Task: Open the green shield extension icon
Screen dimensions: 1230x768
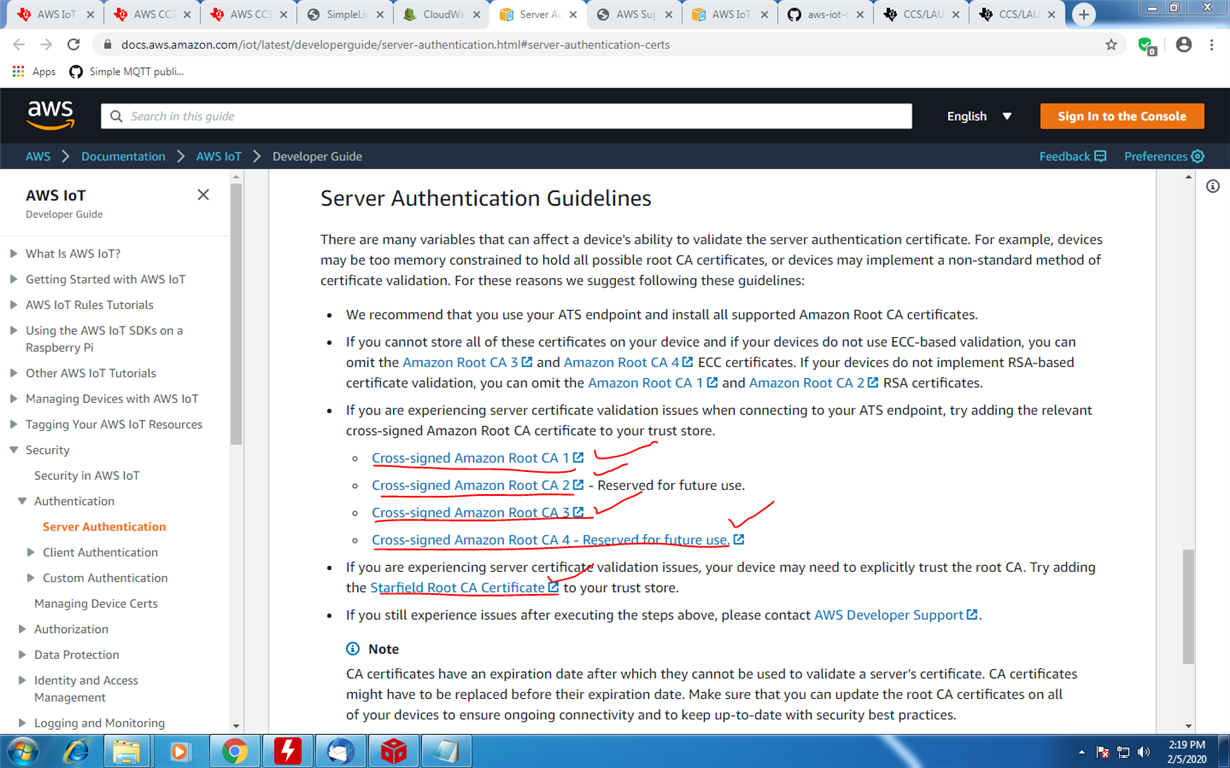Action: pyautogui.click(x=1147, y=45)
